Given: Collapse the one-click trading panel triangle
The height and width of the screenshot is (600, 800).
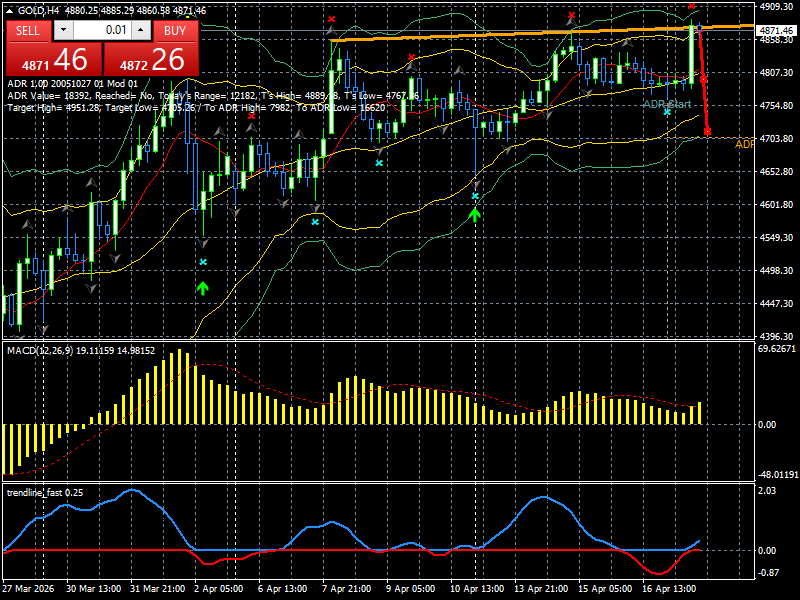Looking at the screenshot, I should click(10, 10).
